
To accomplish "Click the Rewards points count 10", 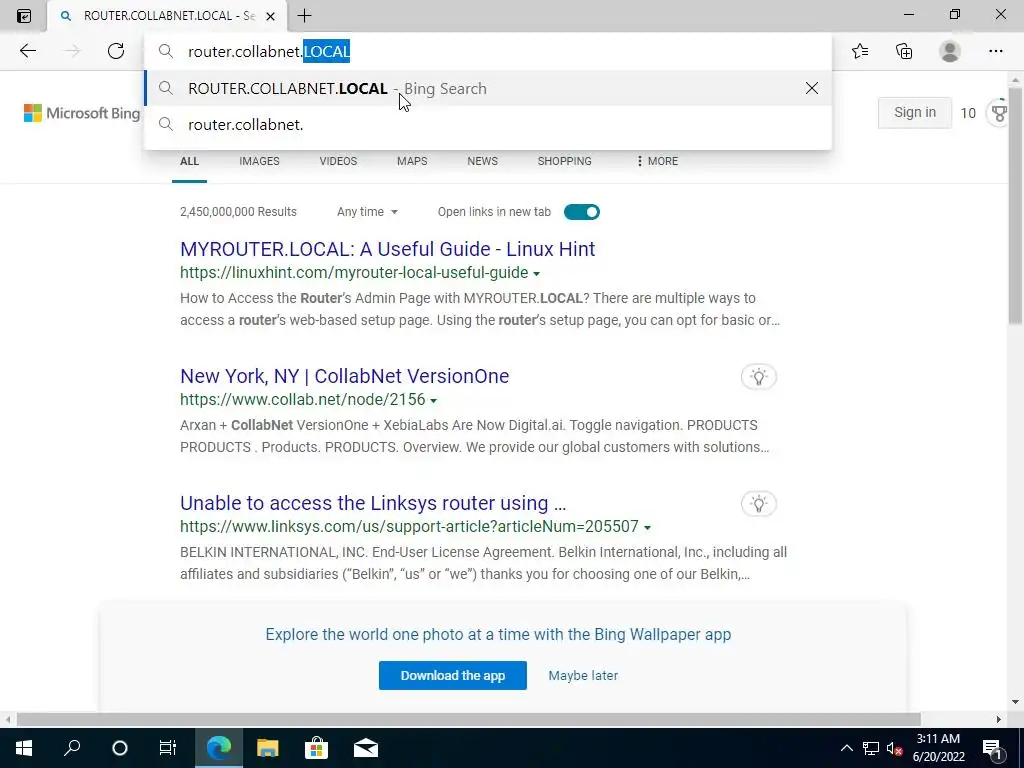I will 968,113.
